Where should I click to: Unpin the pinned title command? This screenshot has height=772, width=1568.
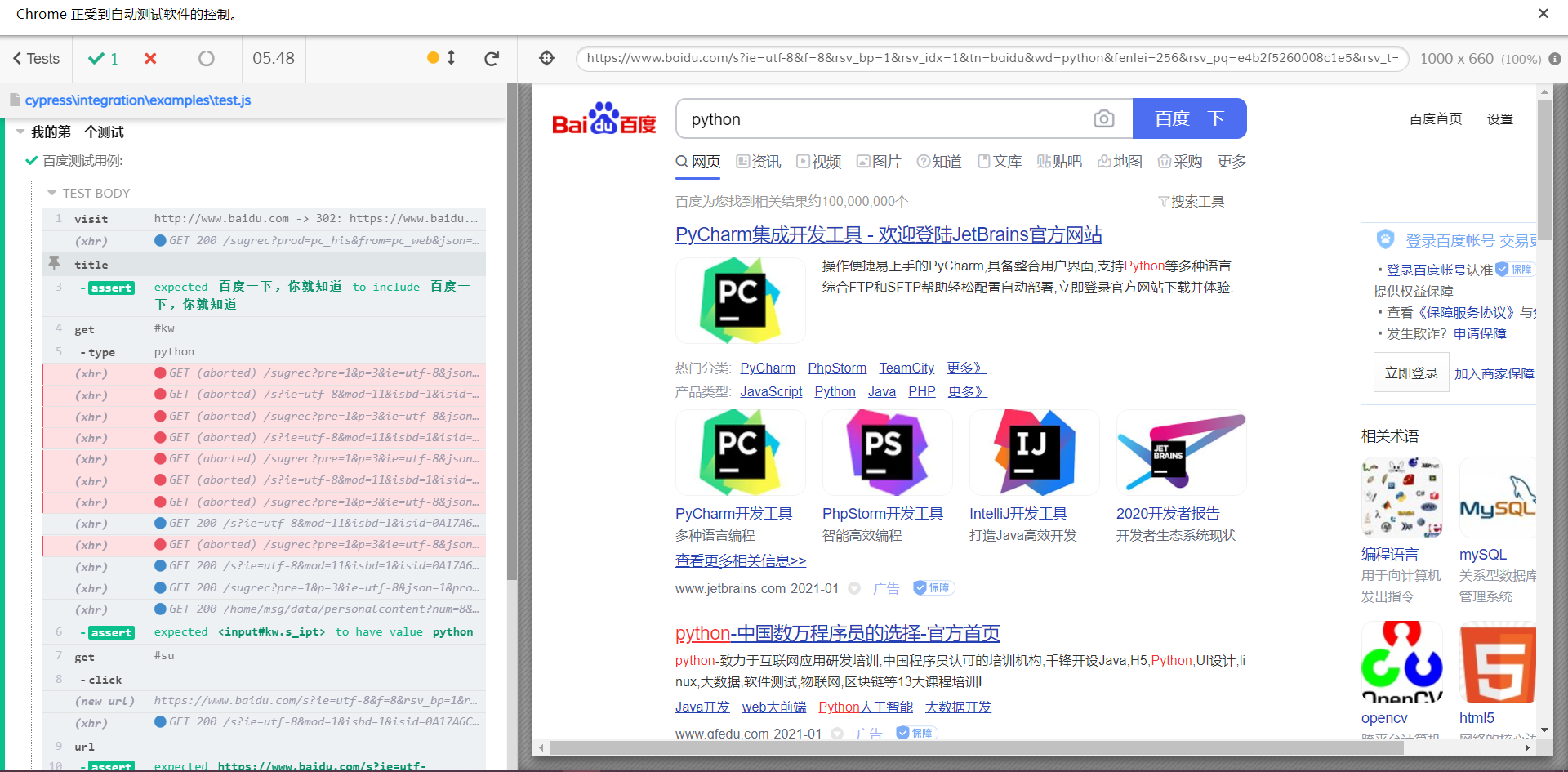54,263
